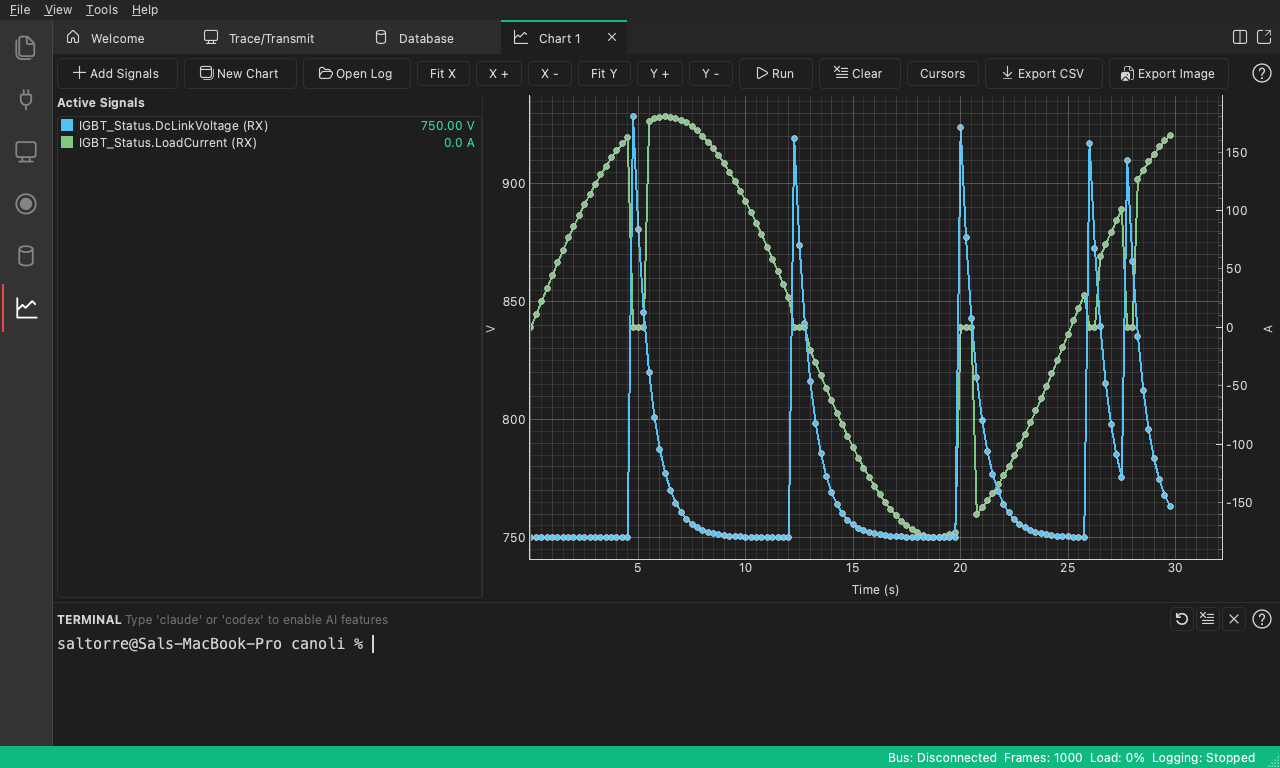Switch to the Database tab

click(414, 38)
